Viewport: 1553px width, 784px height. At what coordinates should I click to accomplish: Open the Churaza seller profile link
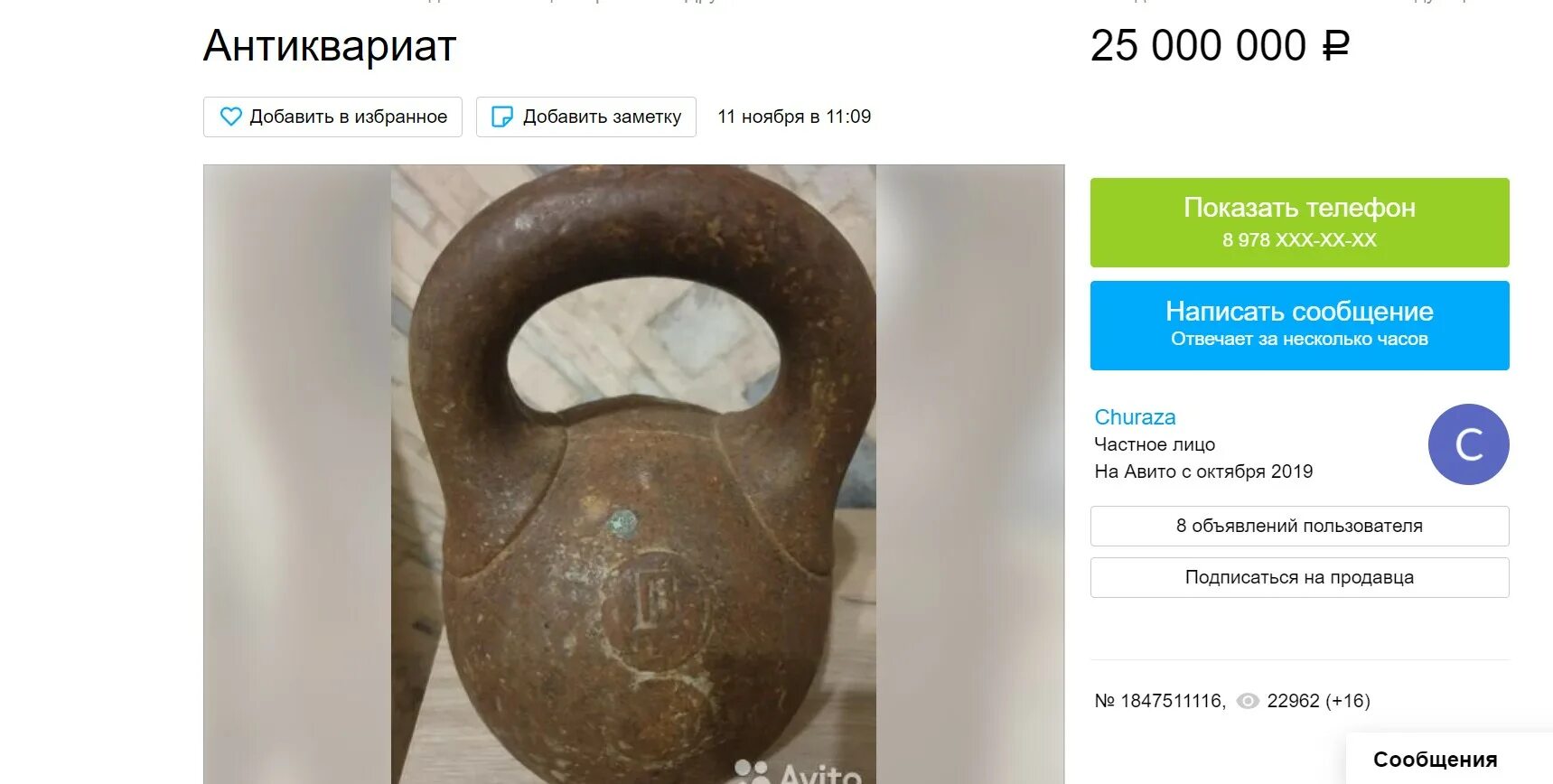tap(1135, 417)
